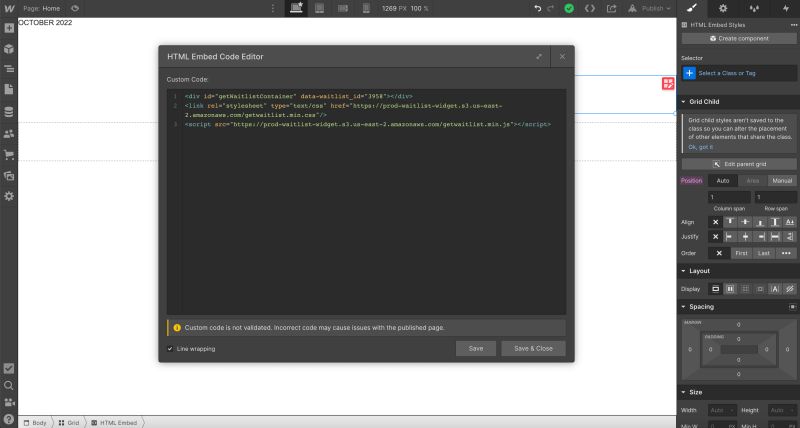This screenshot has height=428, width=800.
Task: Switch to mobile landscape breakpoint
Action: (x=343, y=8)
